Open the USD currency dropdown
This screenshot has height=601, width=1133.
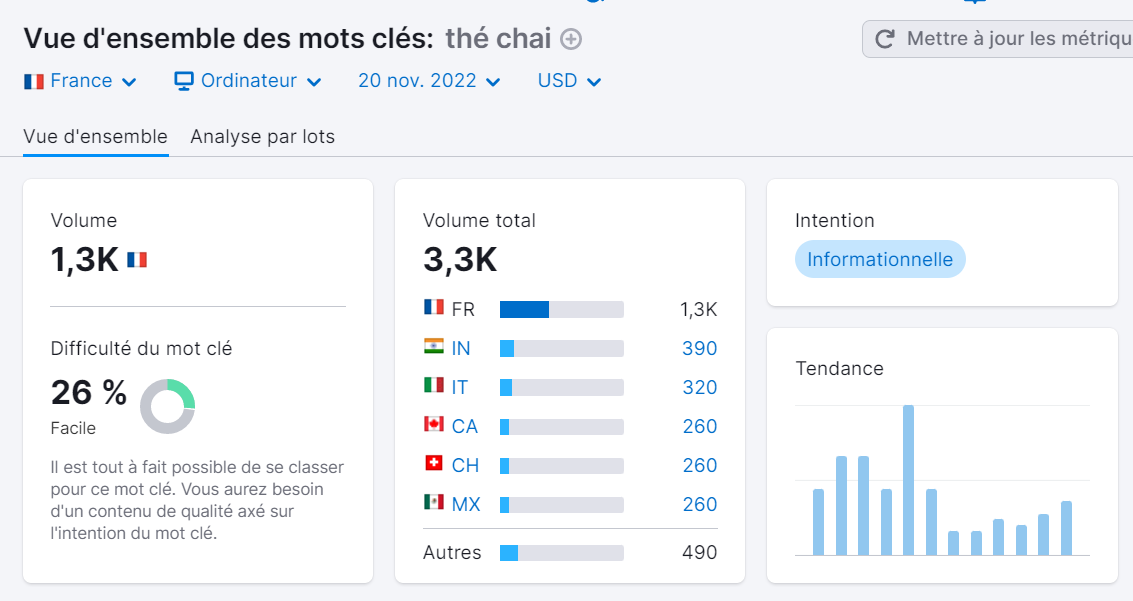coord(567,80)
